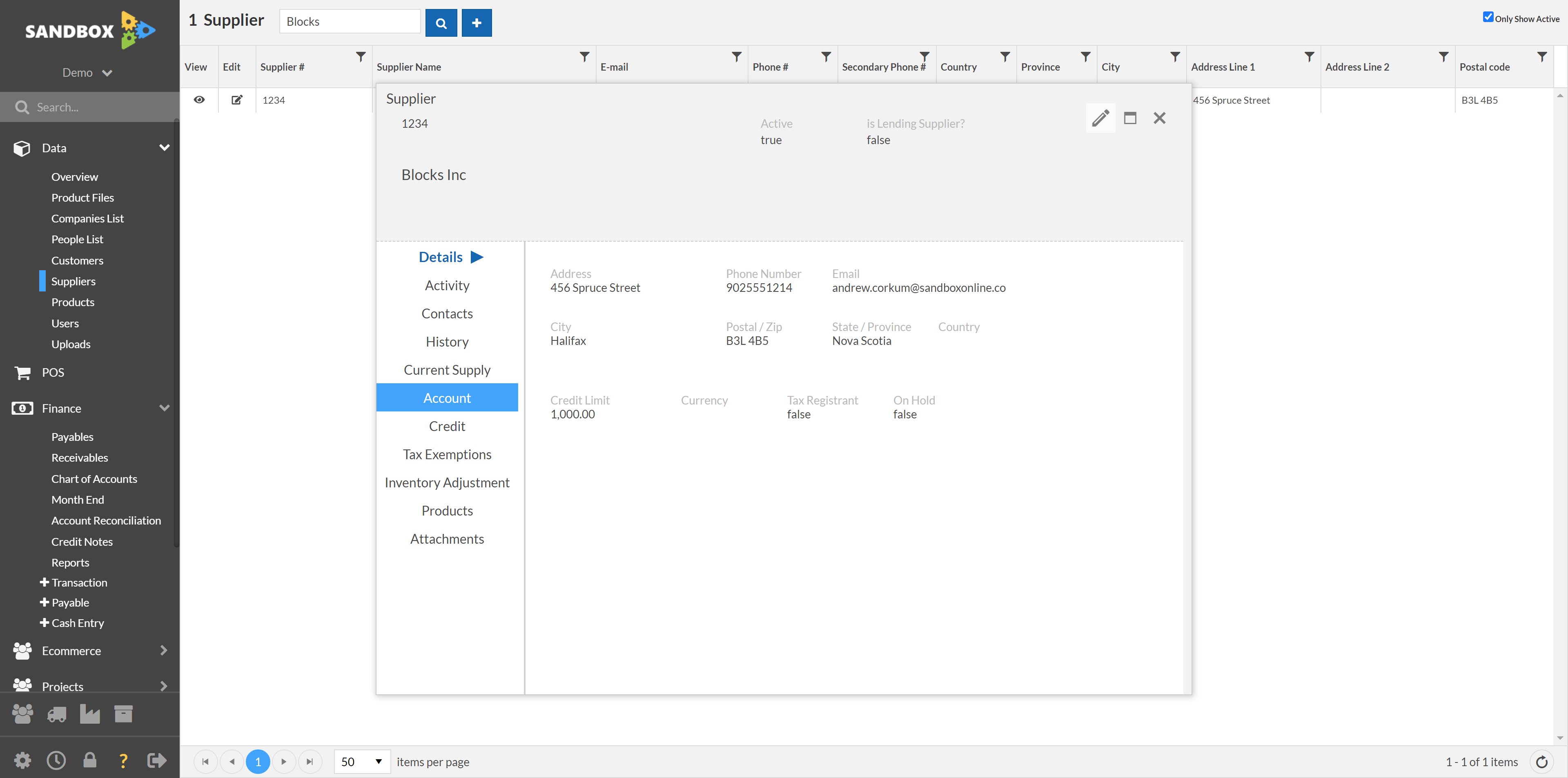This screenshot has width=1568, height=778.
Task: Maximize the Supplier detail panel
Action: click(1130, 118)
